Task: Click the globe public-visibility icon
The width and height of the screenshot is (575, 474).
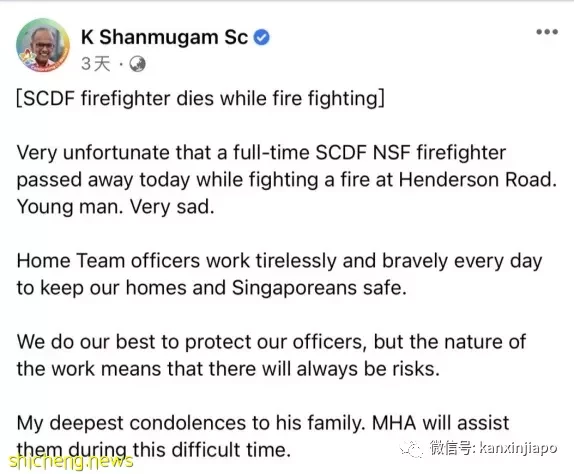Action: 138,64
